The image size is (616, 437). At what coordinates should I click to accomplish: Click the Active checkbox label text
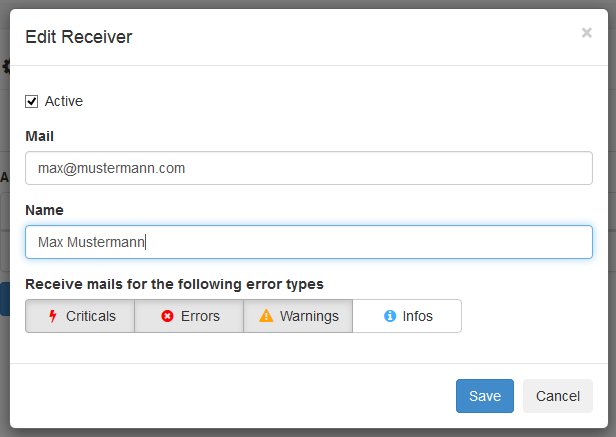(x=64, y=101)
